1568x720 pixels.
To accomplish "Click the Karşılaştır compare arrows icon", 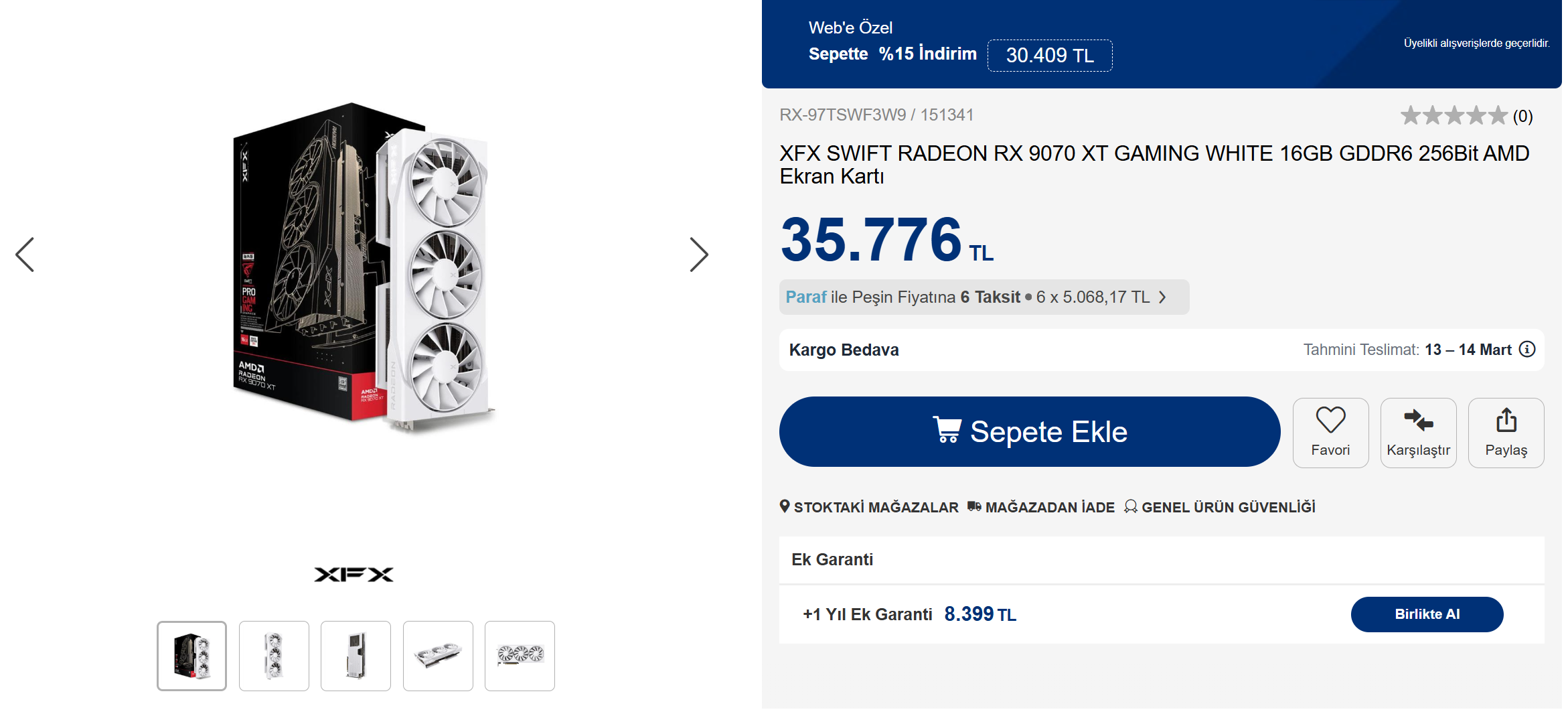I will pos(1418,421).
